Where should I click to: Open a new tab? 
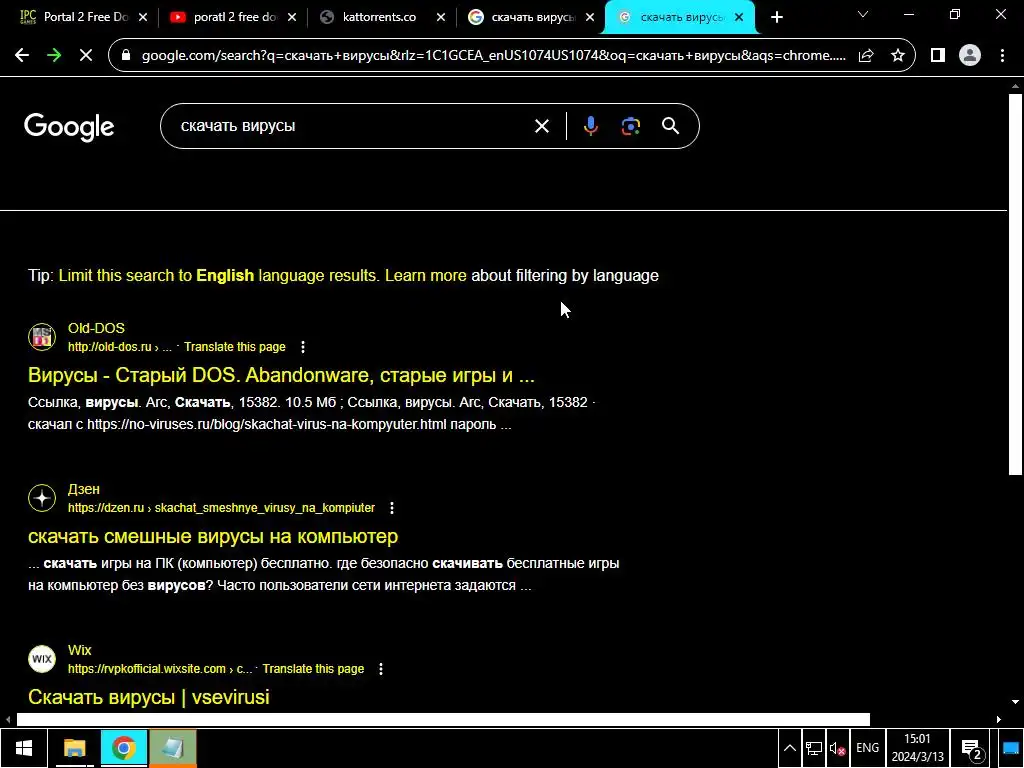tap(776, 18)
